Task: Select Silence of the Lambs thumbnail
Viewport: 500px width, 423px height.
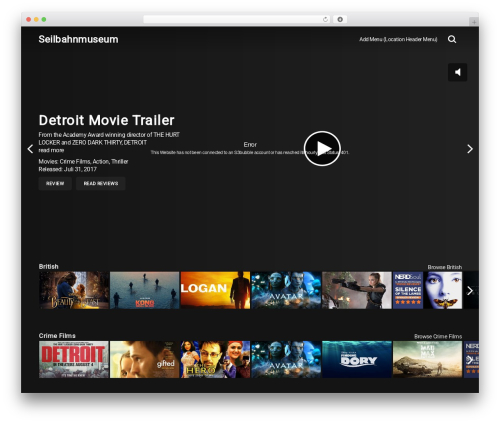Action: coord(428,290)
